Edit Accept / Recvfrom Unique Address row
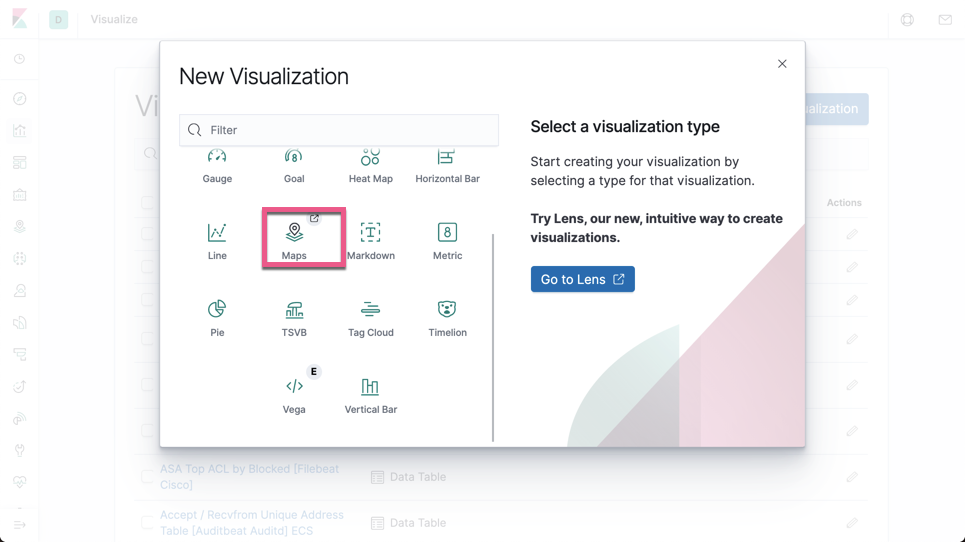Viewport: 965px width, 542px height. [x=852, y=523]
